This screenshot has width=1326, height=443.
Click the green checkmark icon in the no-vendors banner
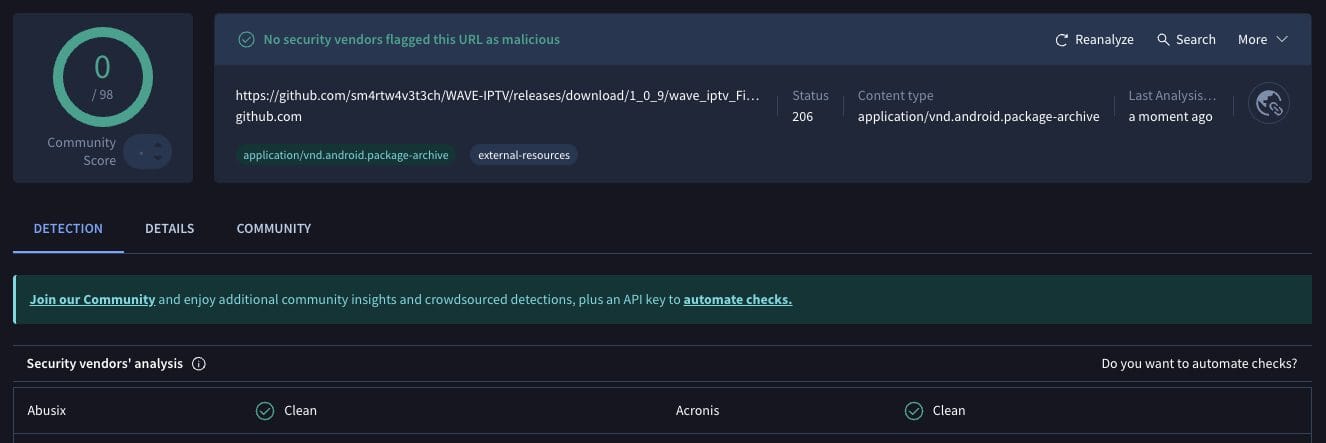246,40
